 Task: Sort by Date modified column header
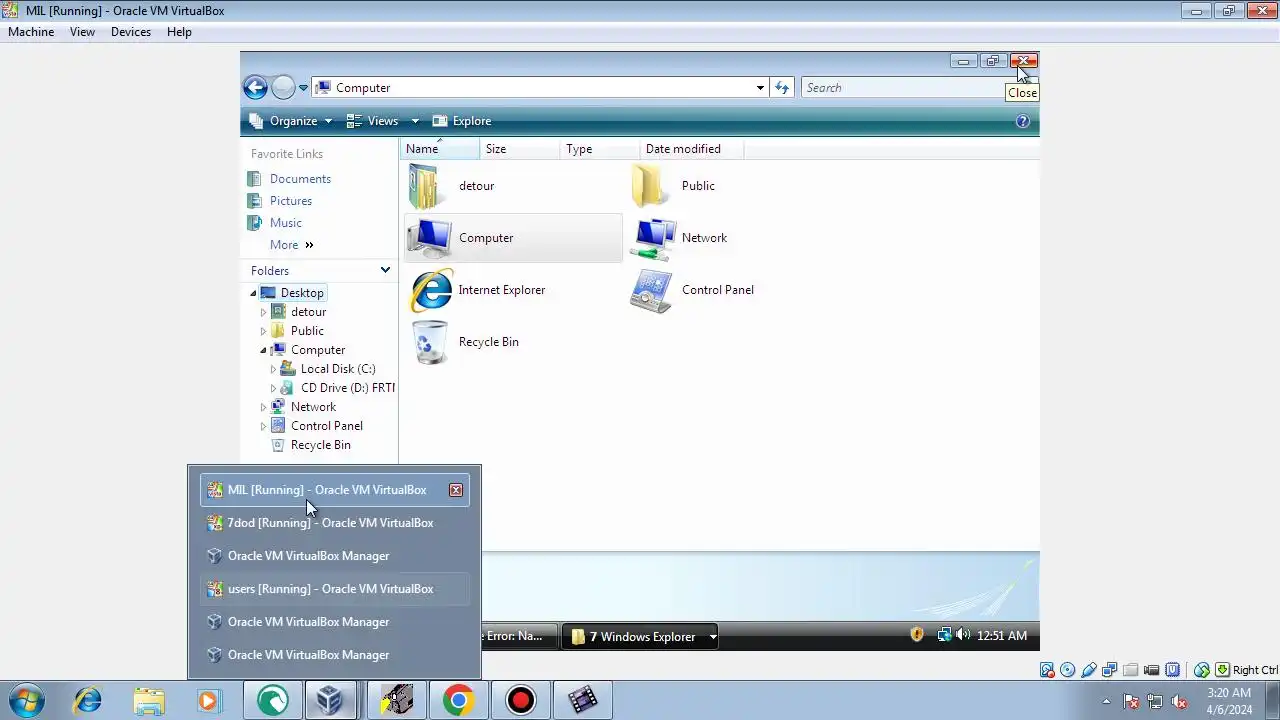pos(692,149)
